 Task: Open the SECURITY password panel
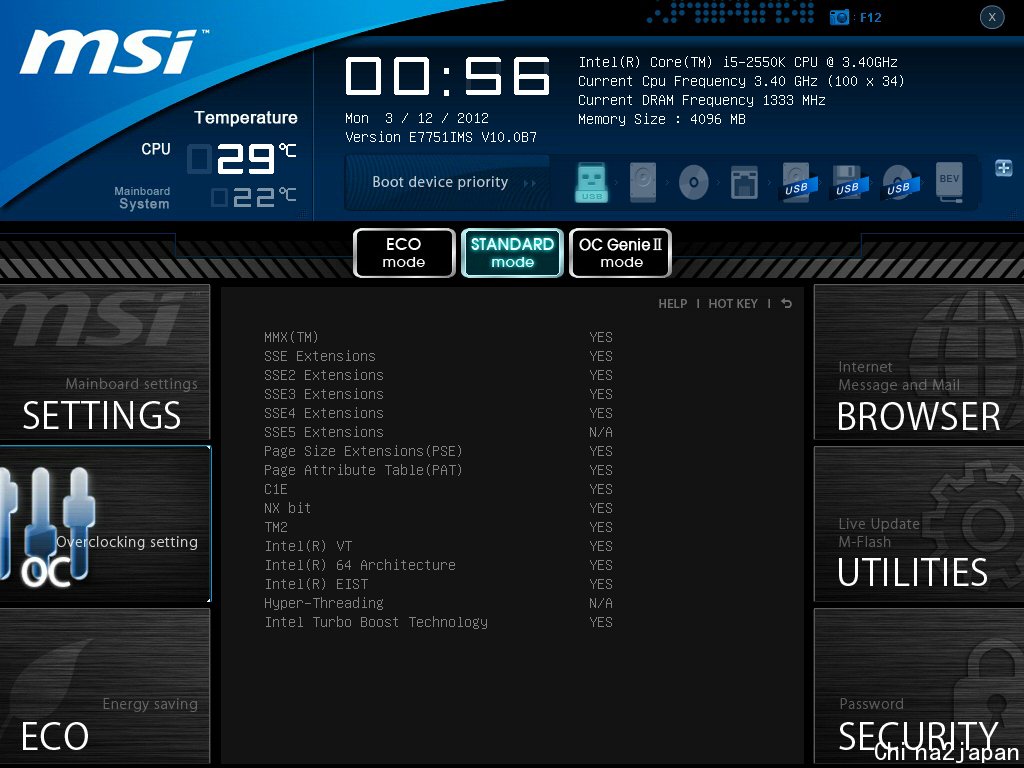click(919, 686)
